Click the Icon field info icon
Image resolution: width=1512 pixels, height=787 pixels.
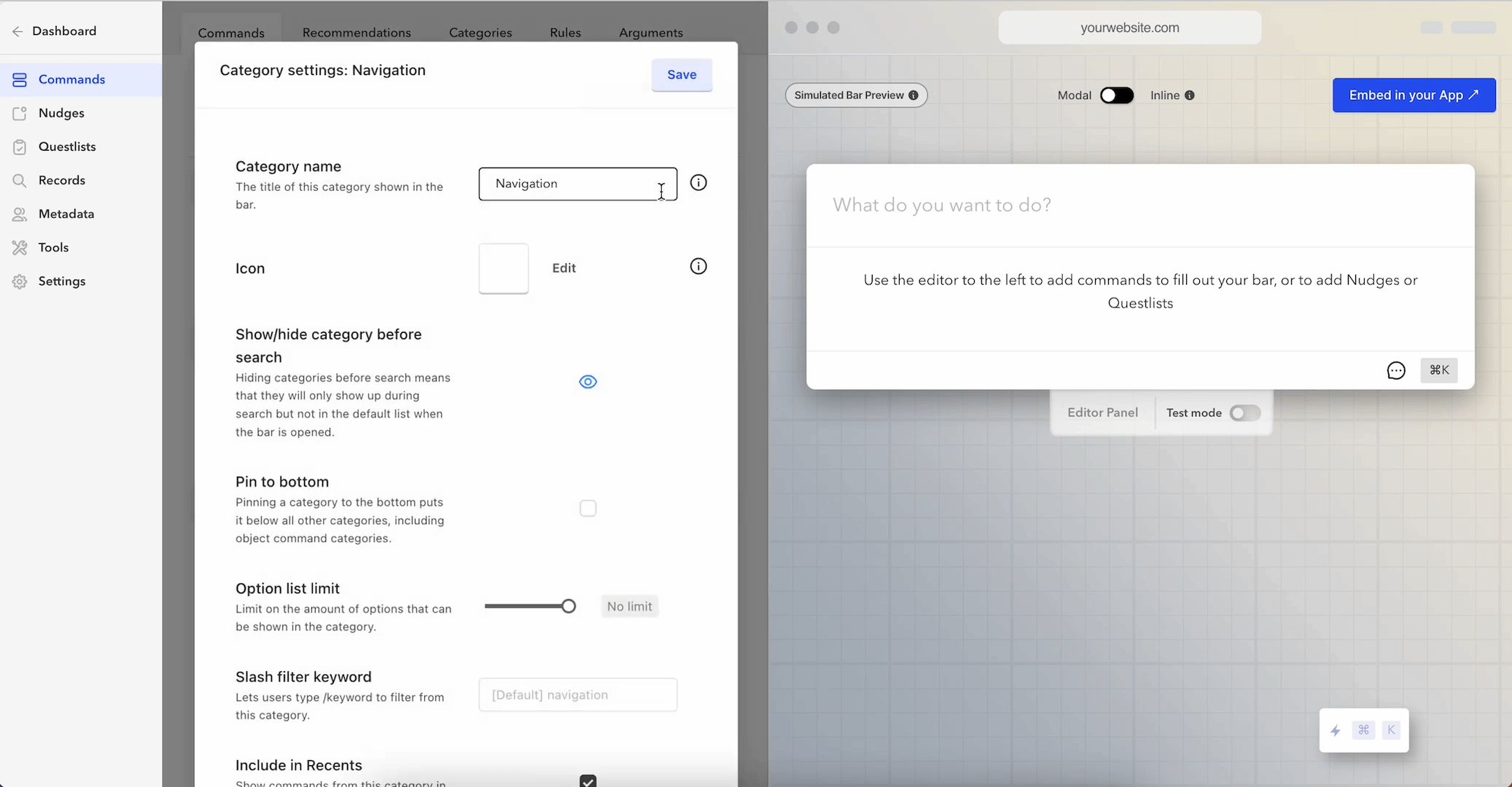[x=698, y=267]
